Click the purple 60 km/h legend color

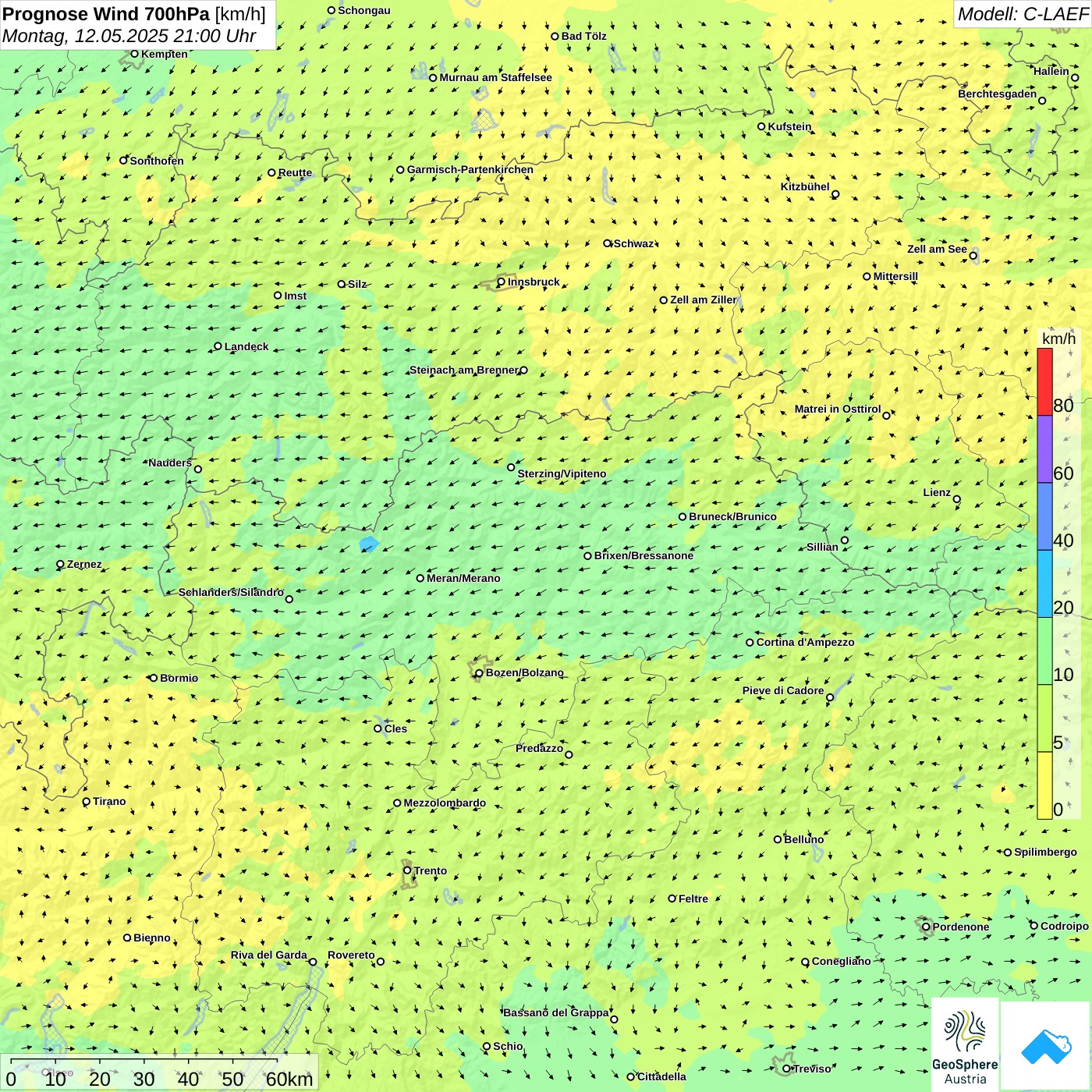[x=1045, y=449]
